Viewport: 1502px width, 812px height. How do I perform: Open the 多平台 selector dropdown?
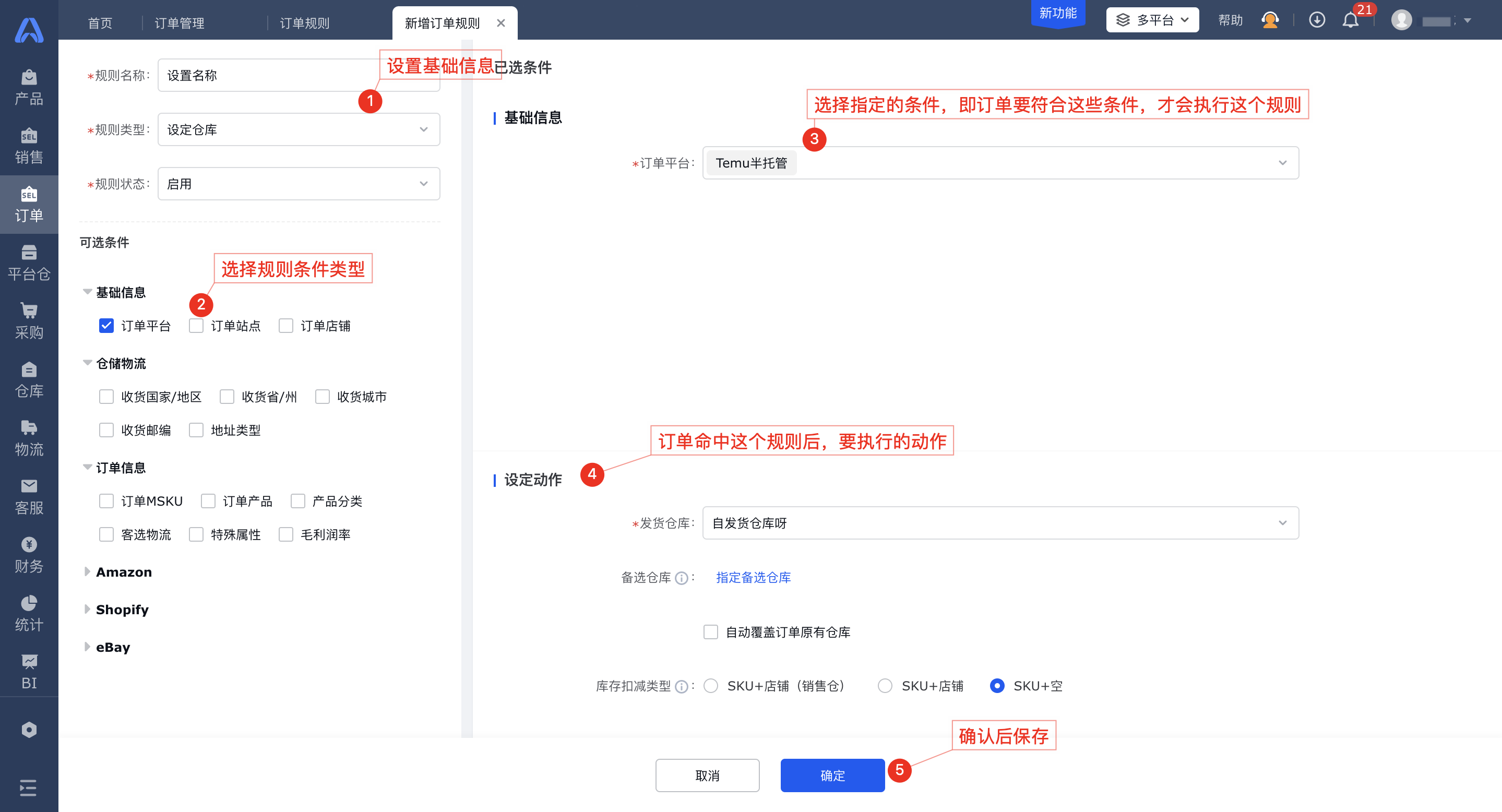[1152, 20]
